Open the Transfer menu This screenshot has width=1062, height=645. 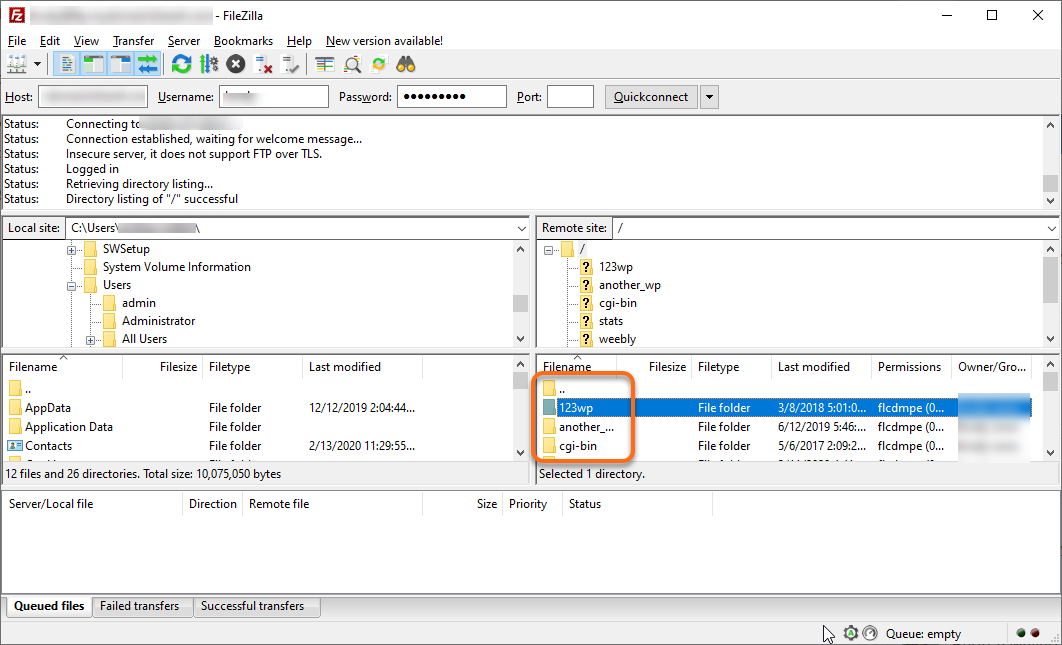point(133,41)
